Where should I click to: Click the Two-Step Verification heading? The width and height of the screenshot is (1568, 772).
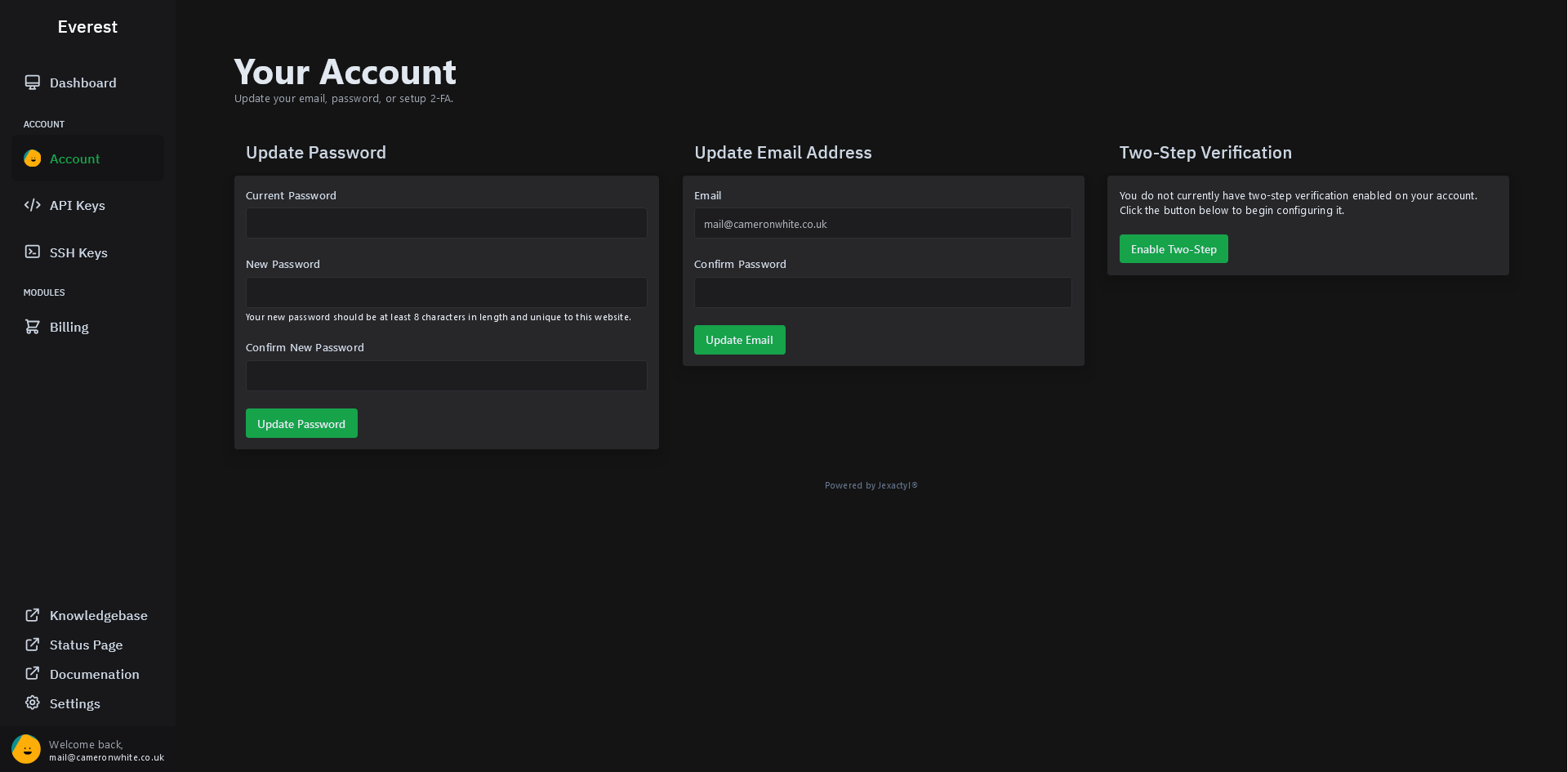(x=1205, y=153)
